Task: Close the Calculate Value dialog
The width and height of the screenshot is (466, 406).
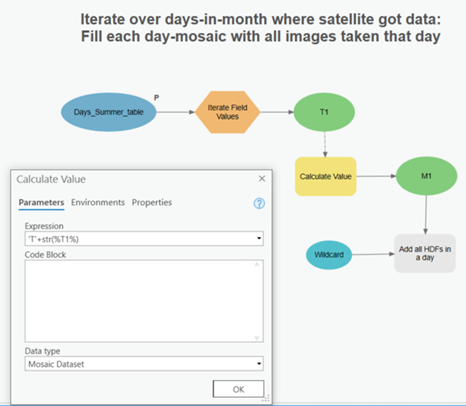Action: coord(262,179)
